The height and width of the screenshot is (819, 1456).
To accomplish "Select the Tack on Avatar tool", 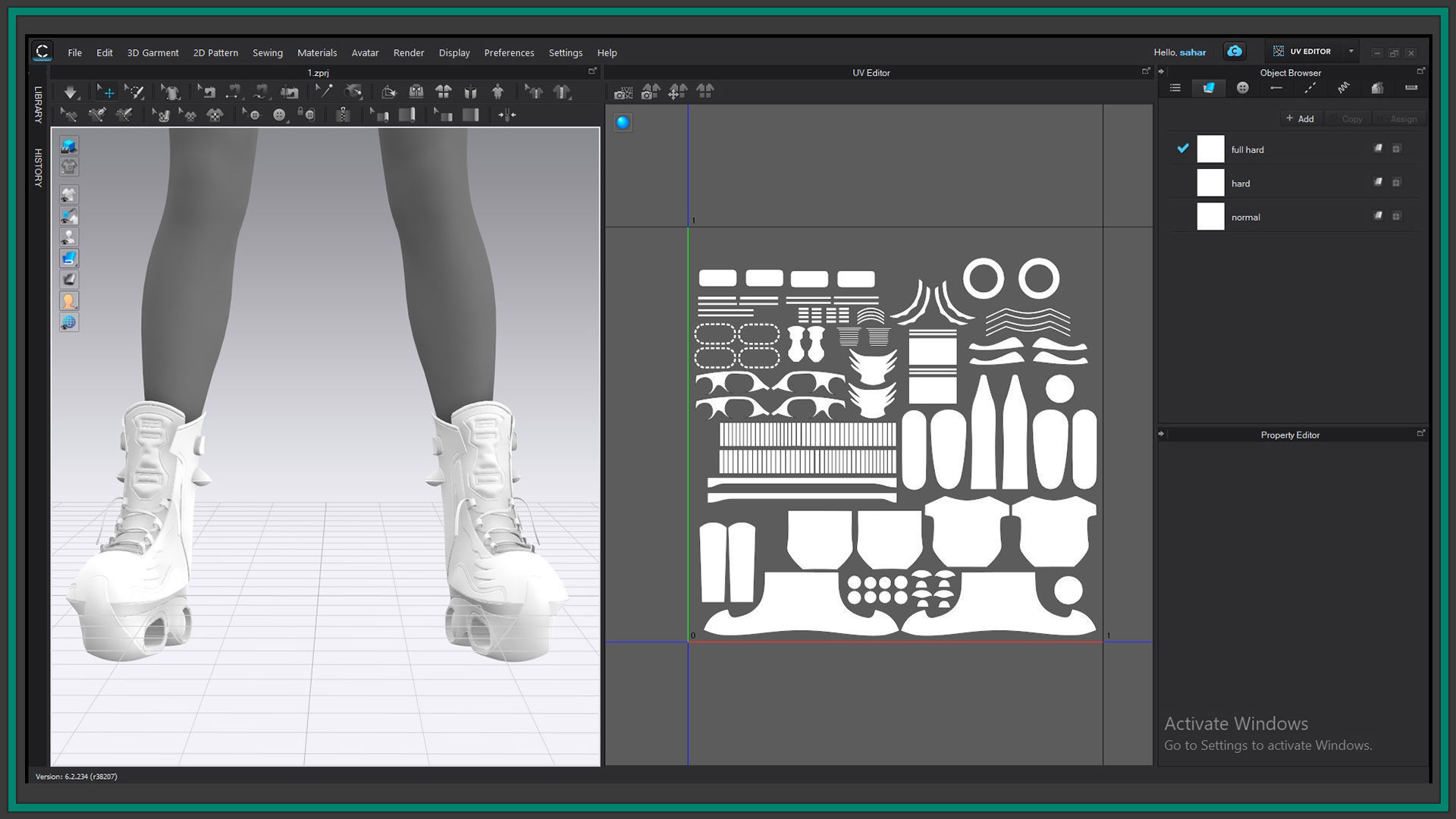I will (353, 92).
